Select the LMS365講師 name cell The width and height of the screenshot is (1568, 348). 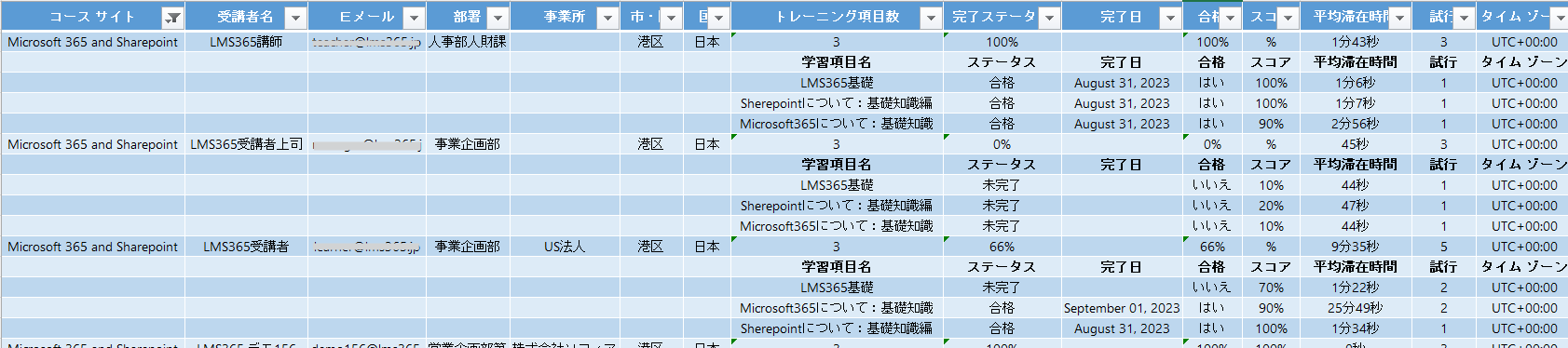click(246, 42)
